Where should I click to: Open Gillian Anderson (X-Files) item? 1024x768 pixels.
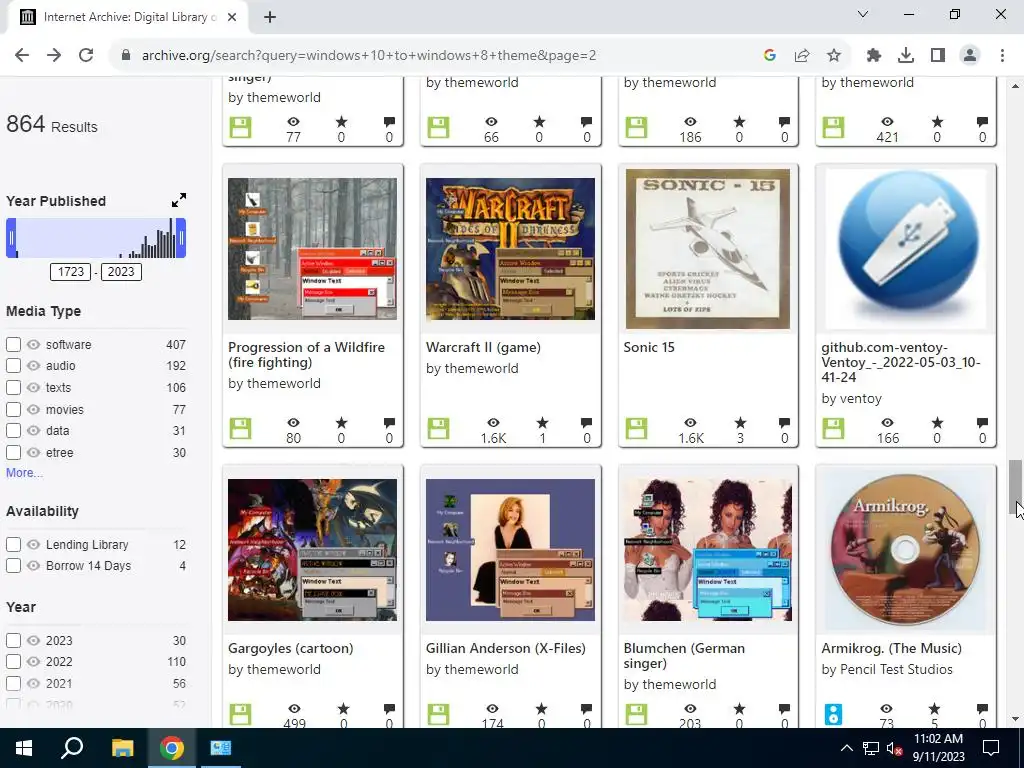505,648
